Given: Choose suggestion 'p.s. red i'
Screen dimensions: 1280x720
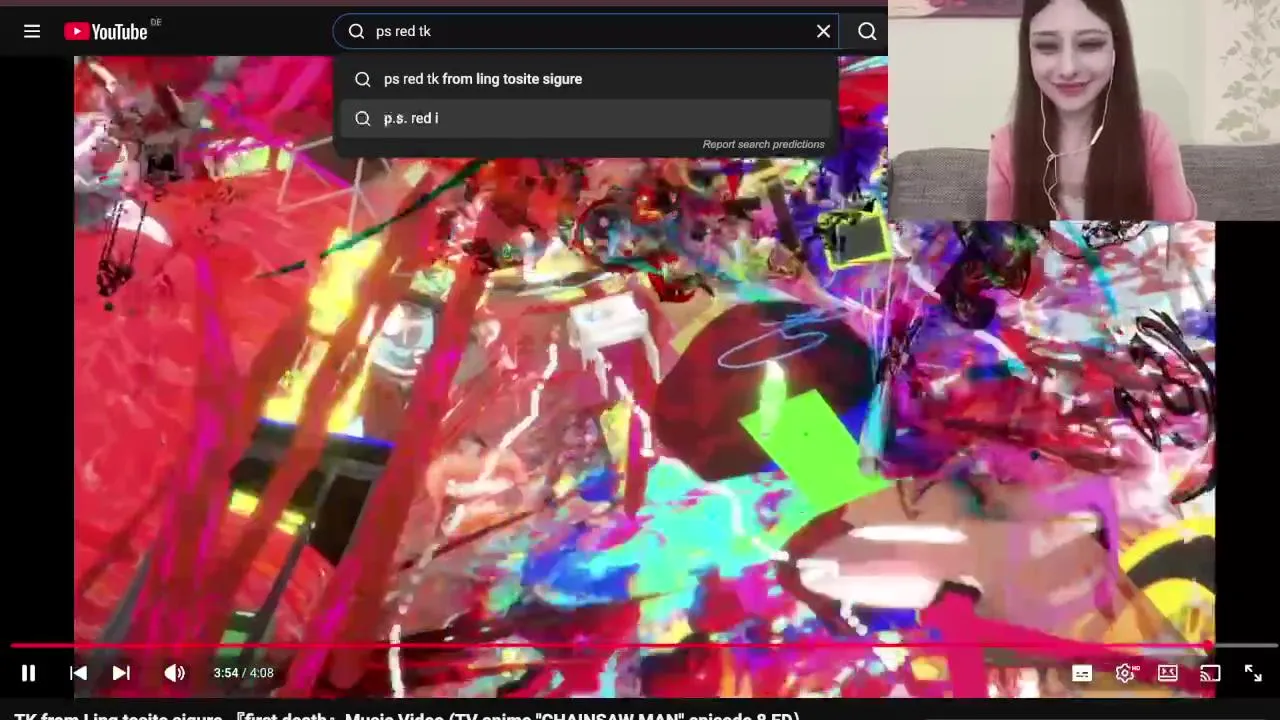Looking at the screenshot, I should 585,118.
